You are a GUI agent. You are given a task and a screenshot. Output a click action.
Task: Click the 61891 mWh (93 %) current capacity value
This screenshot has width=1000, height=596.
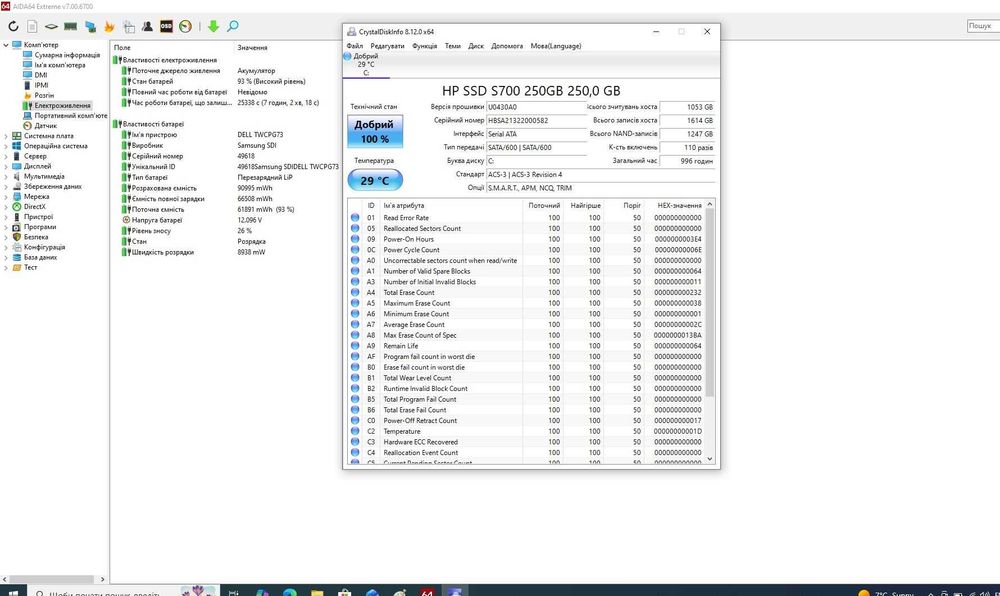point(266,209)
